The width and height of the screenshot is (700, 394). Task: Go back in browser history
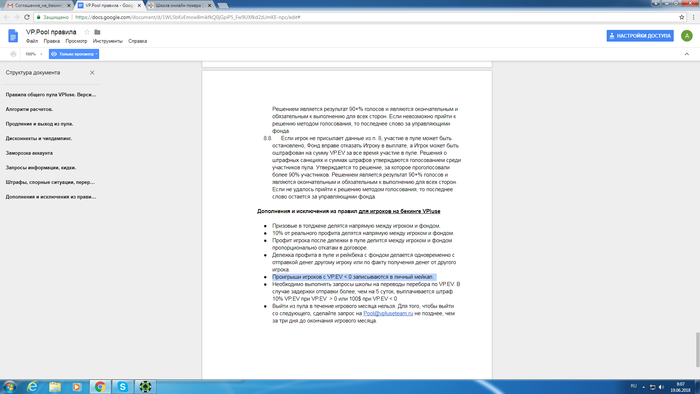[6, 17]
